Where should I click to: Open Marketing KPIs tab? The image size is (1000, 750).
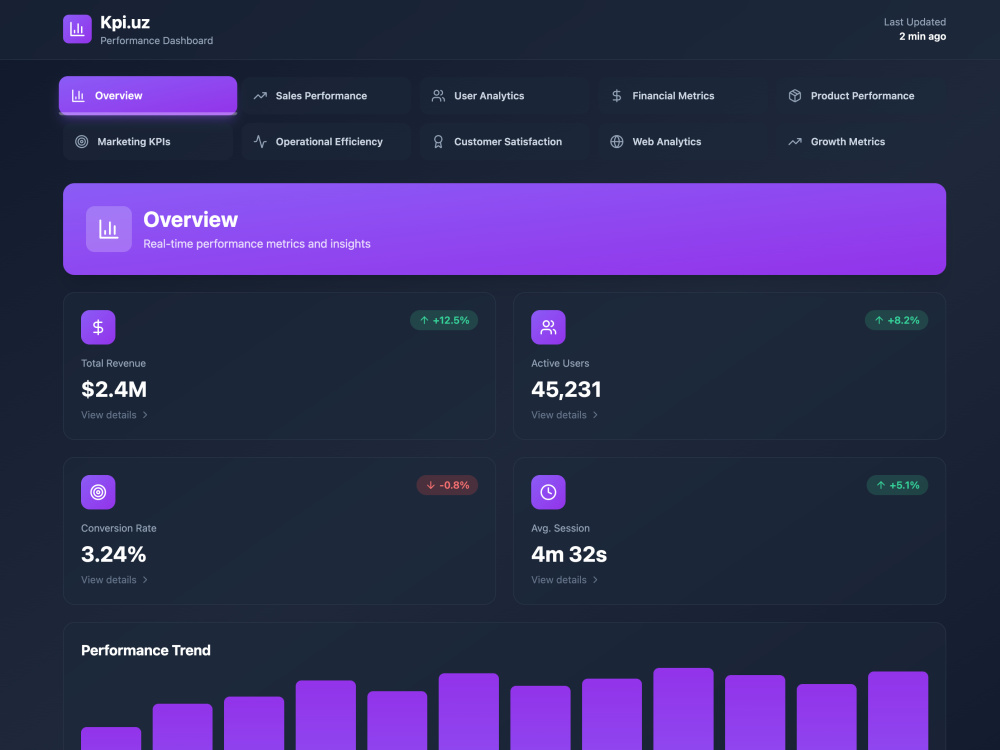click(x=148, y=142)
